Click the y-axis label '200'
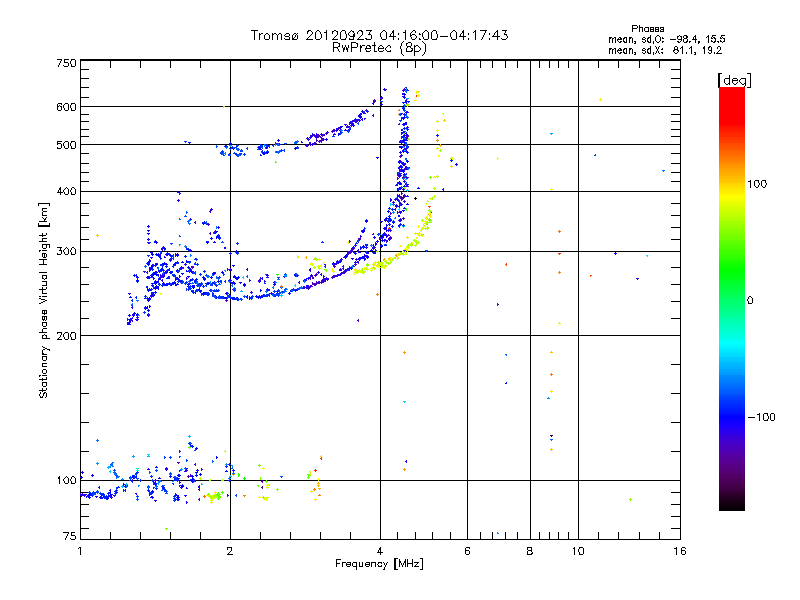Image resolution: width=800 pixels, height=600 pixels. (66, 336)
